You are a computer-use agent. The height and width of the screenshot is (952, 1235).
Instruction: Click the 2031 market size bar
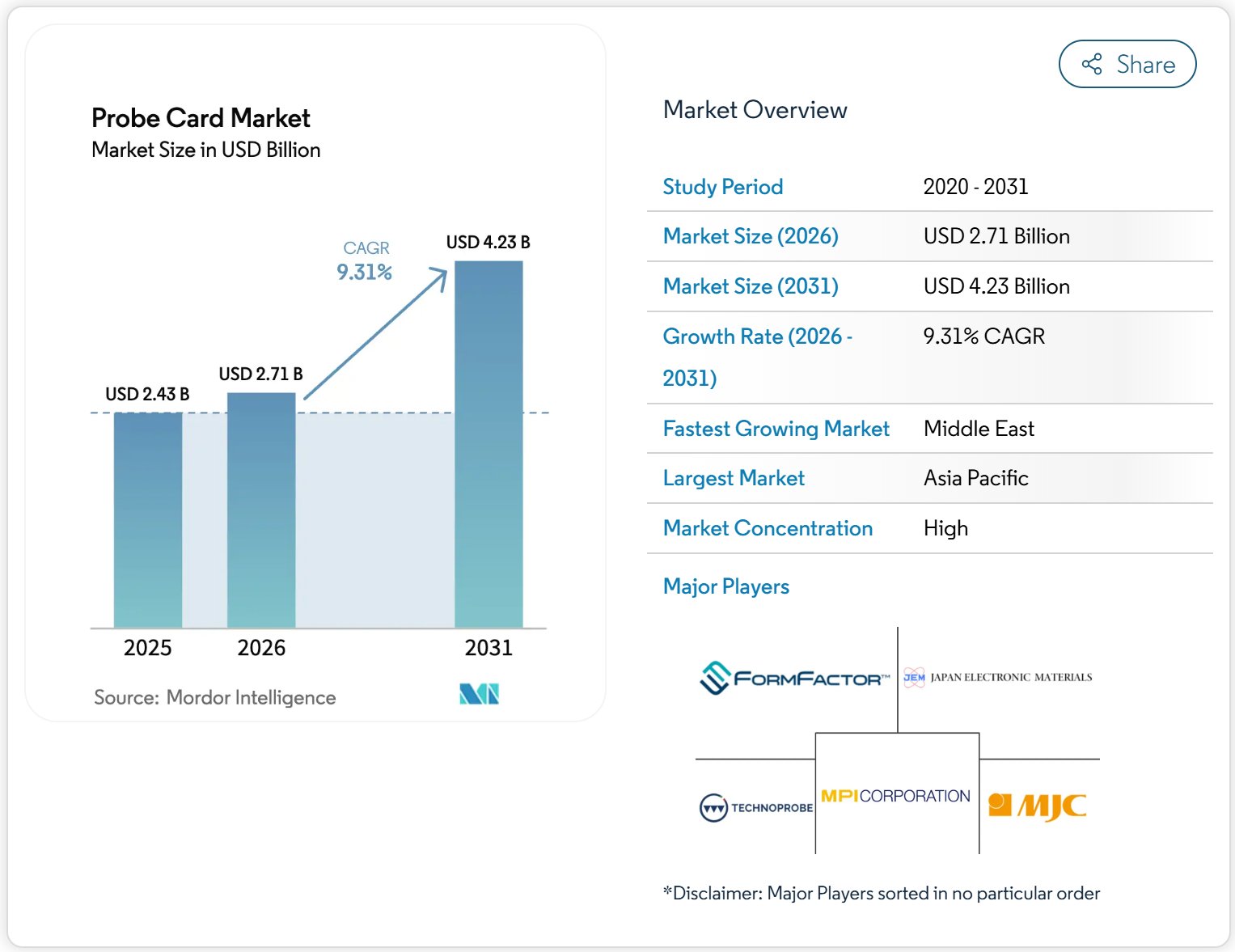(x=489, y=444)
